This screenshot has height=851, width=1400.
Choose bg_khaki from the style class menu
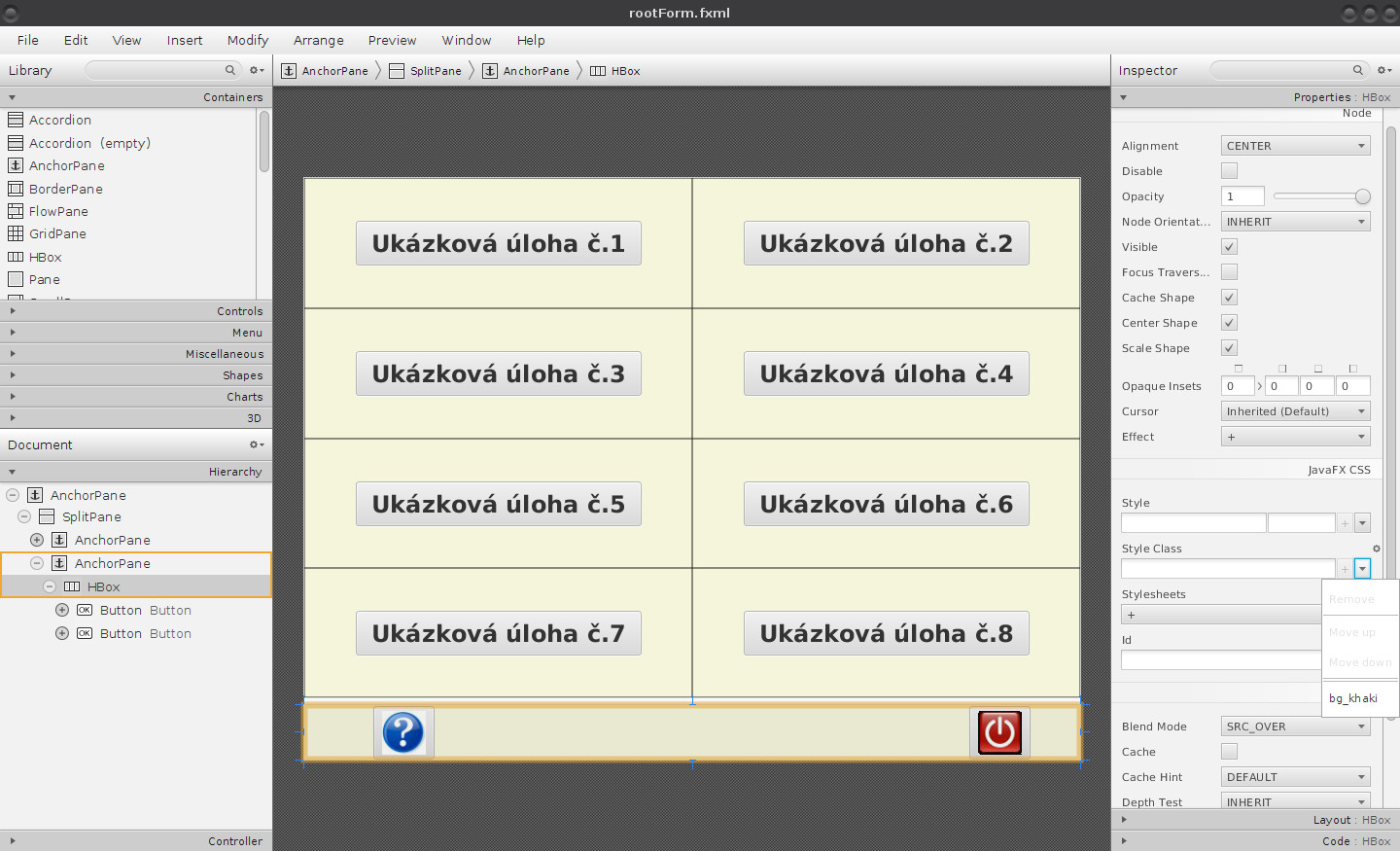coord(1353,697)
